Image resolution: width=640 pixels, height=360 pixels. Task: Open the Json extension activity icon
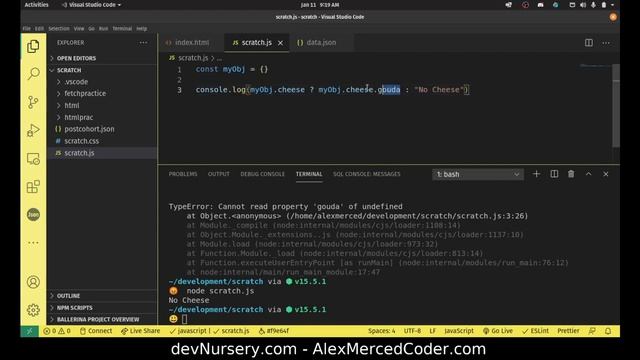33,214
